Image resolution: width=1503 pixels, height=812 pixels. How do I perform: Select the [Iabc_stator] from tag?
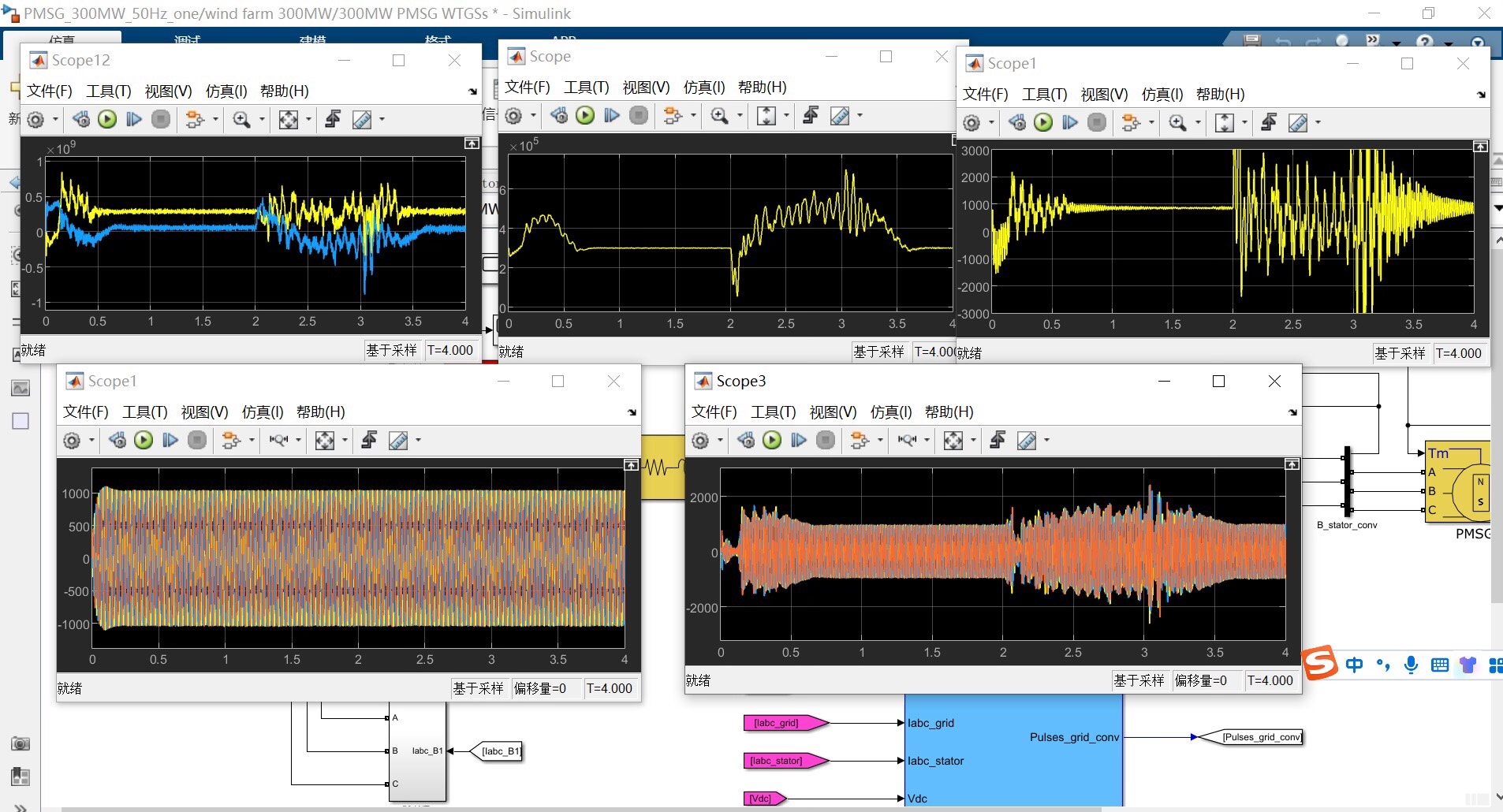(785, 761)
